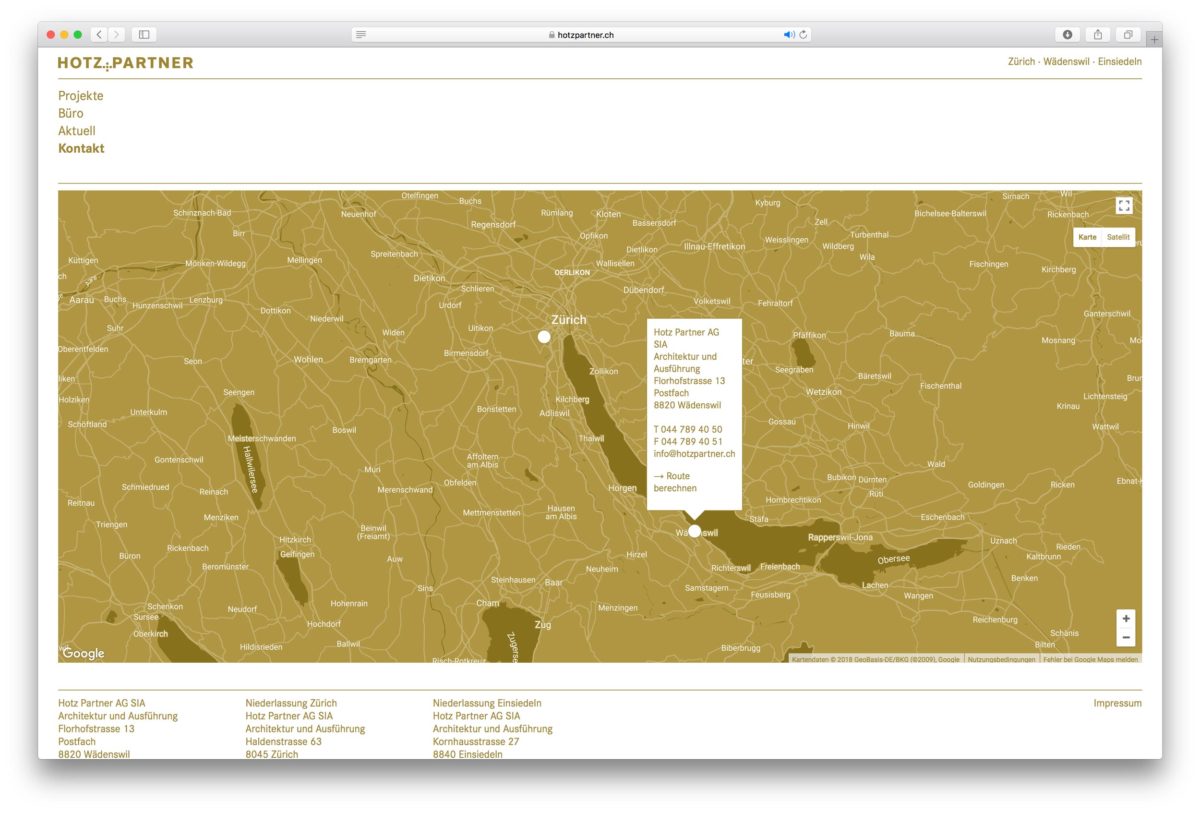Open Reader view icon in address bar

tap(361, 35)
